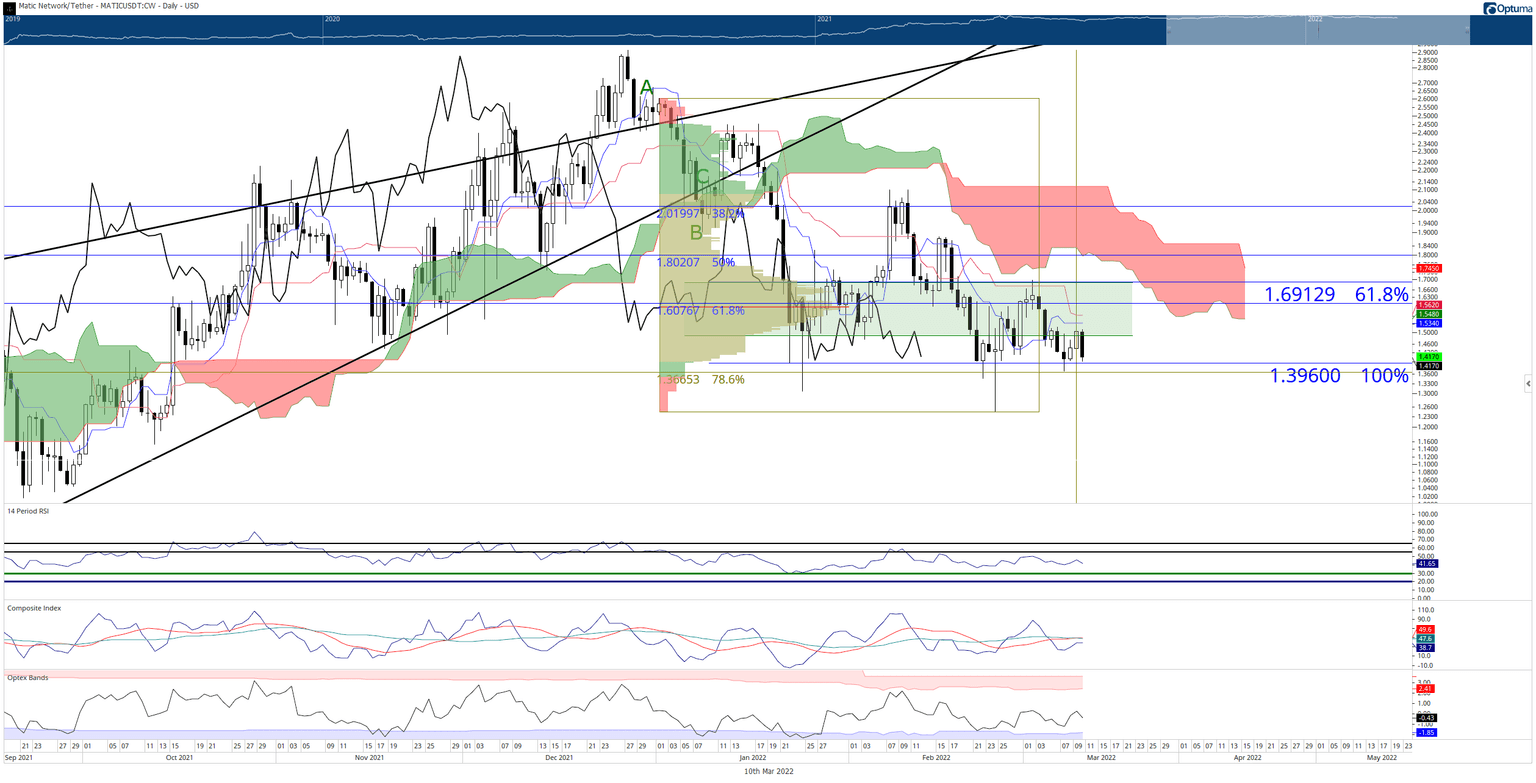Jump to 2022 in the navigator bar
This screenshot has height=783, width=1536.
(1315, 19)
